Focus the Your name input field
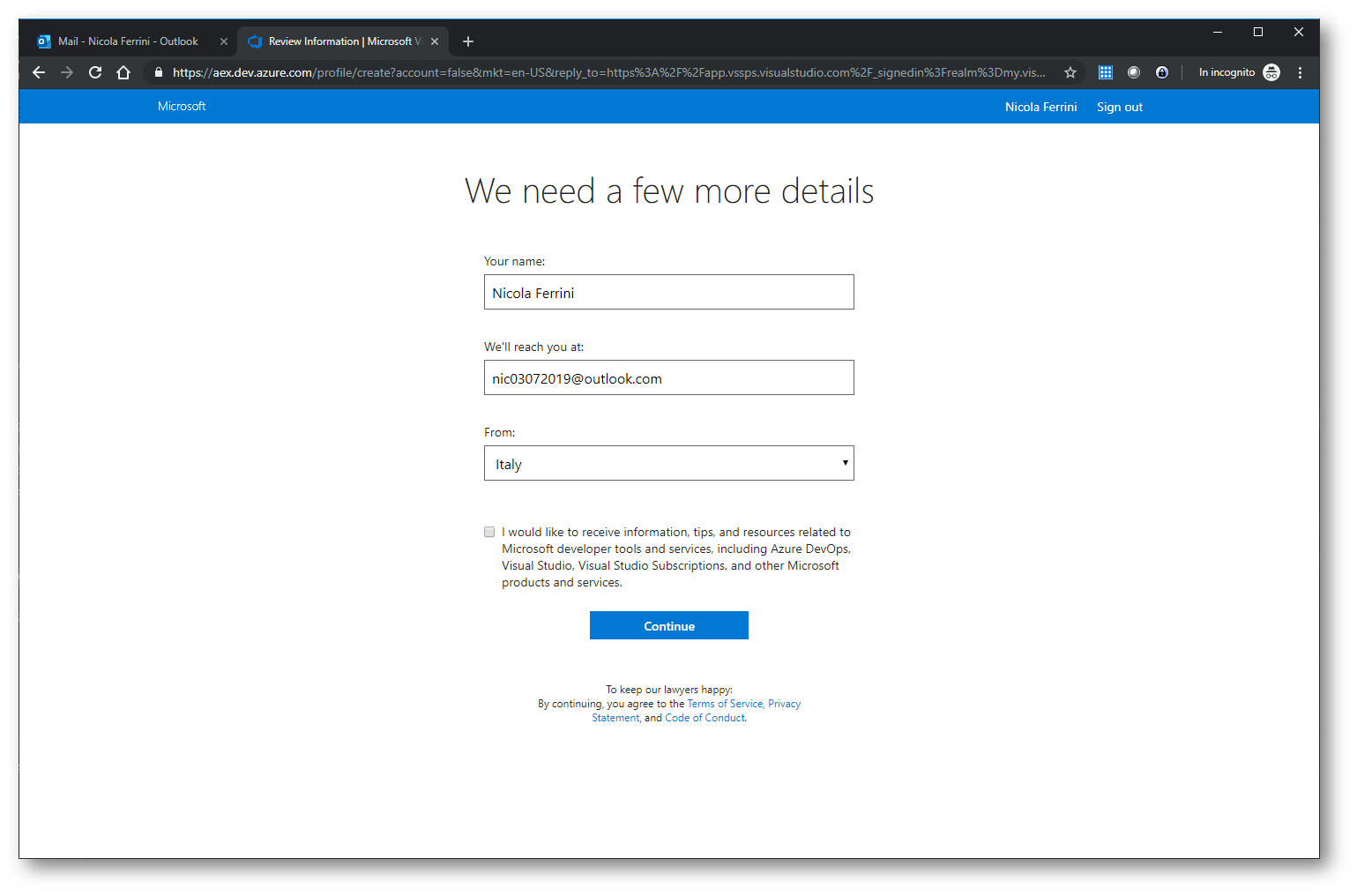Screen dimensions: 1357x896 (669, 292)
